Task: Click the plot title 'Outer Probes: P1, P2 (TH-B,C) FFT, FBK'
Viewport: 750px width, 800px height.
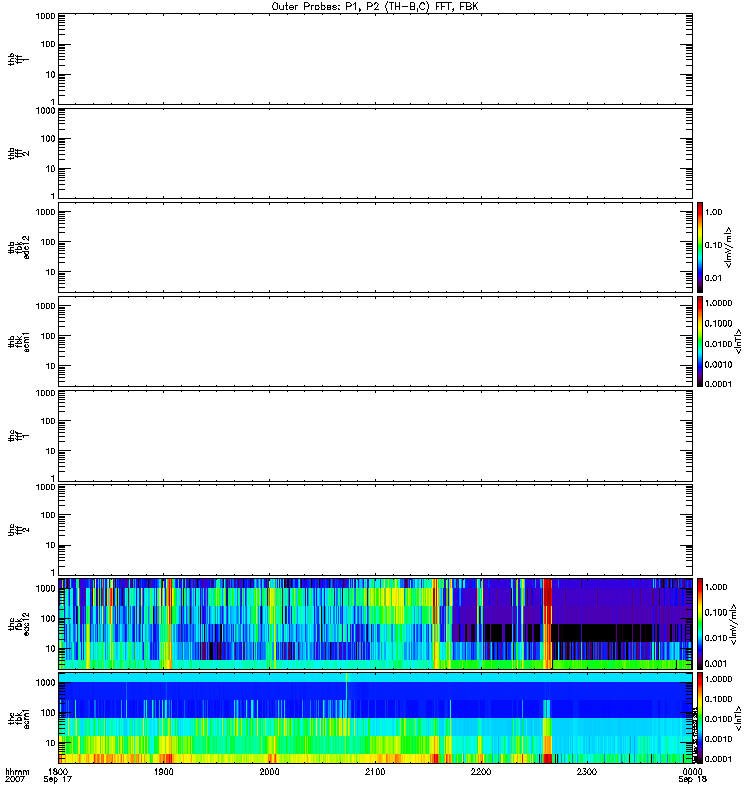Action: (x=375, y=7)
